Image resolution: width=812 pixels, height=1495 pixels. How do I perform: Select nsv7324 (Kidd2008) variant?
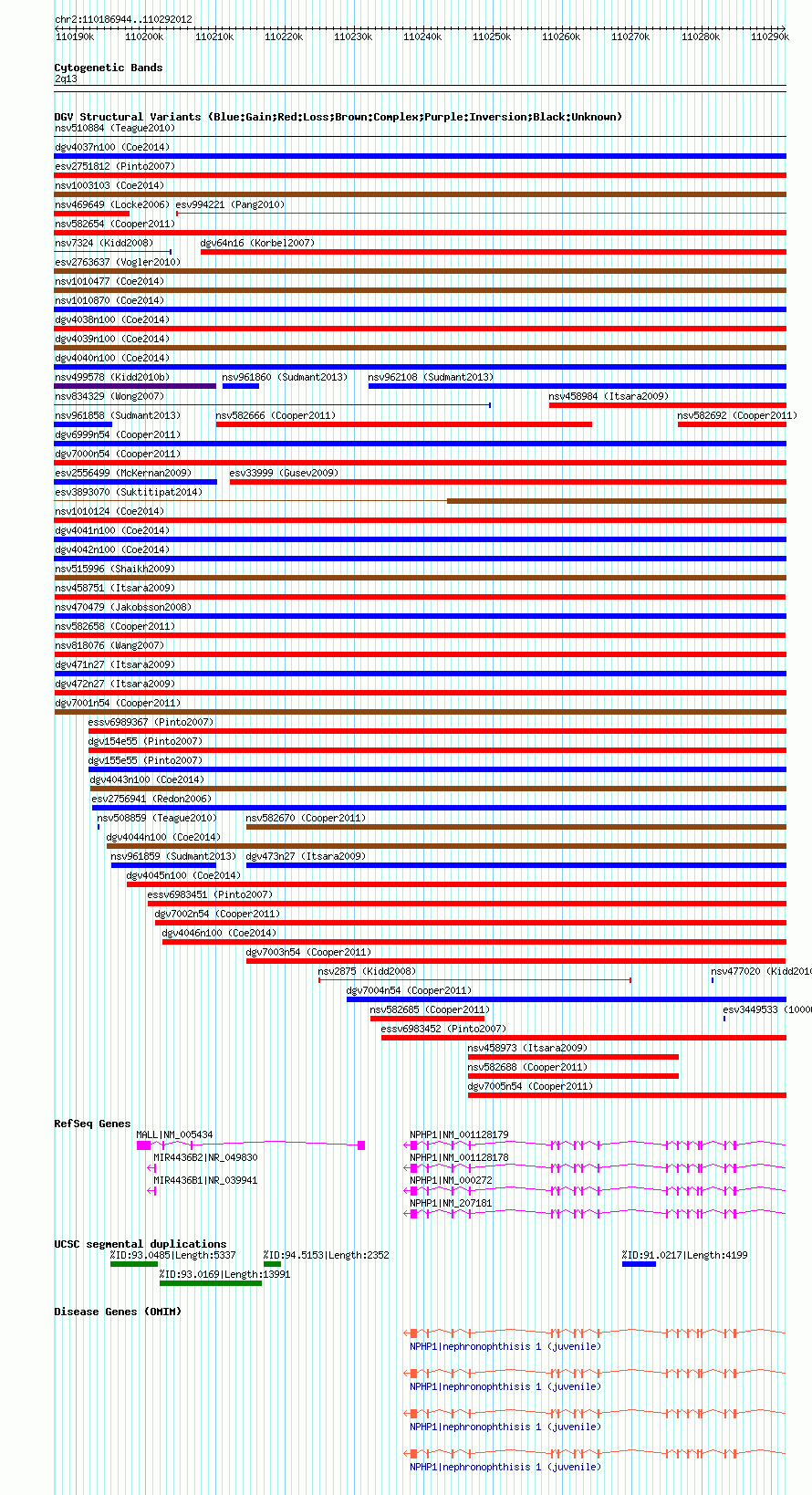coord(103,243)
